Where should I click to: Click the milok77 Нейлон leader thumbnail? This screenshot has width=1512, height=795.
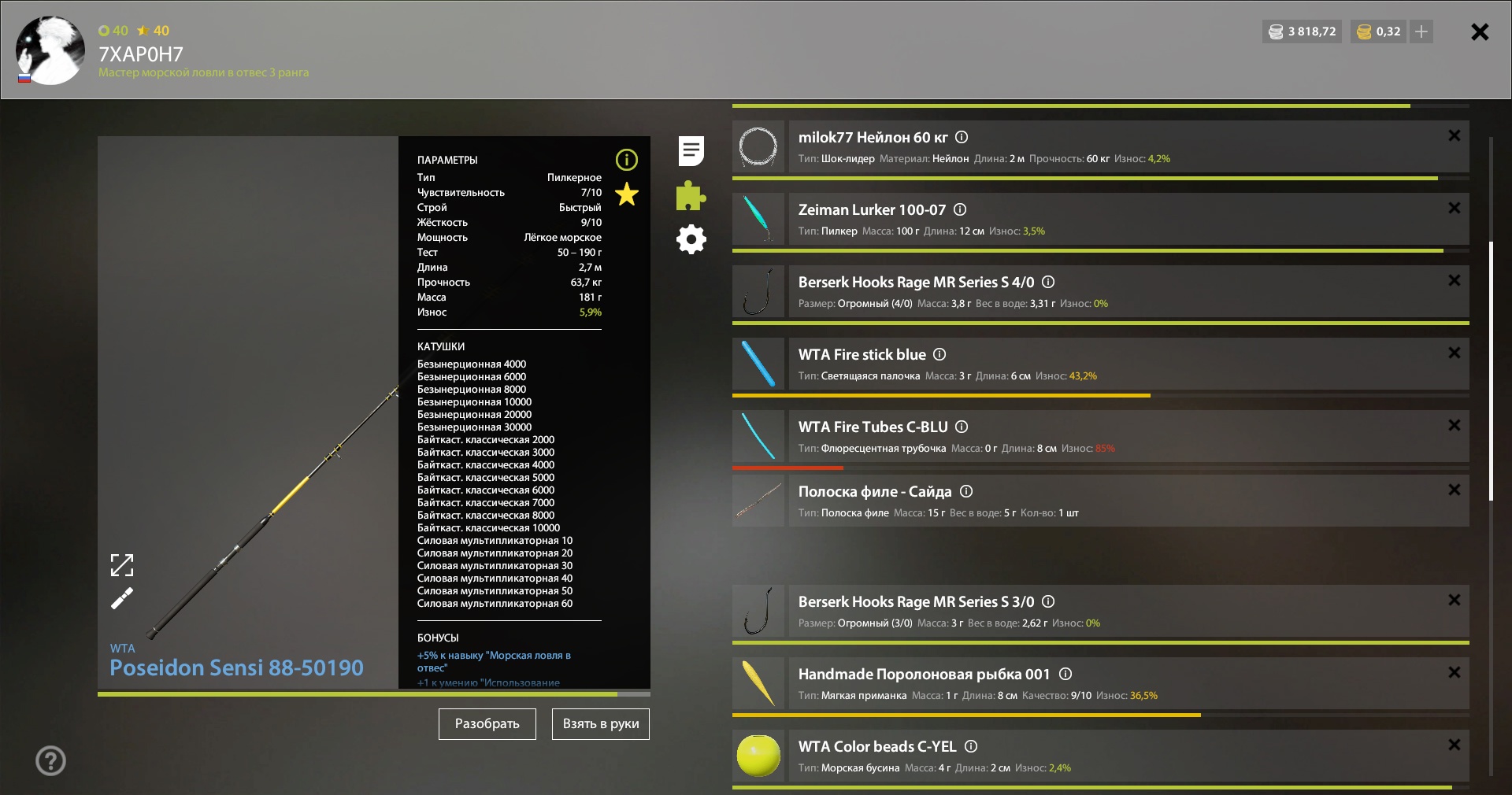758,146
